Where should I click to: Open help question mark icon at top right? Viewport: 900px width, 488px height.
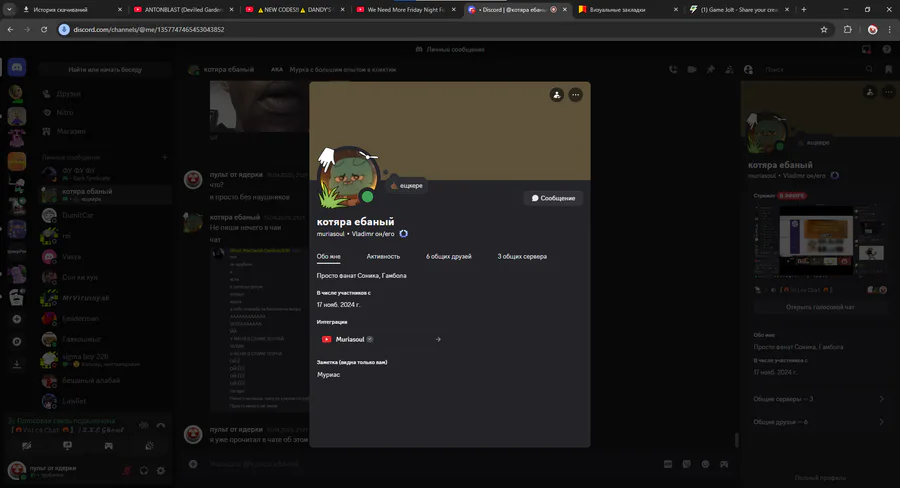(x=887, y=49)
